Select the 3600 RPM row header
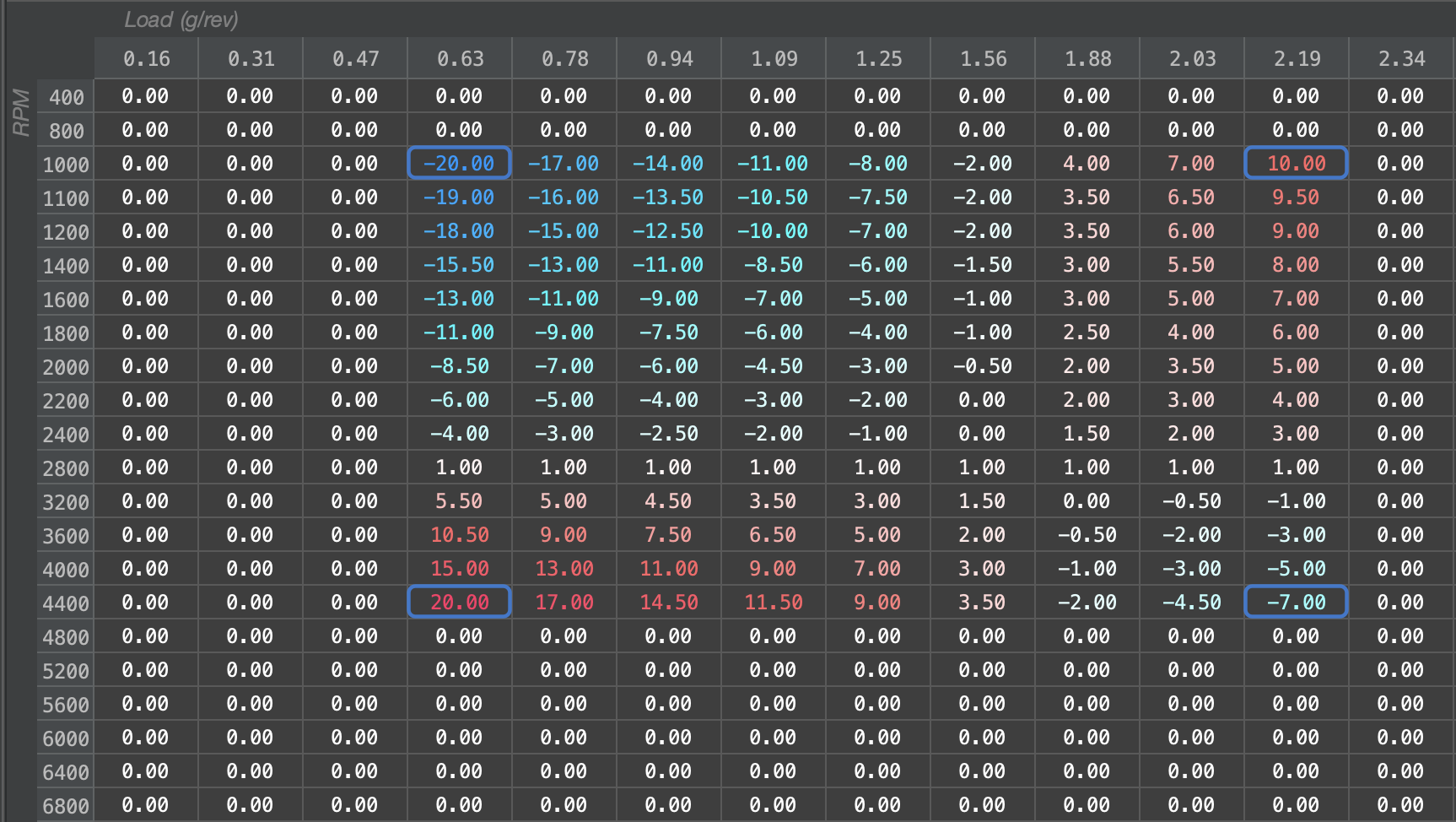 [66, 536]
